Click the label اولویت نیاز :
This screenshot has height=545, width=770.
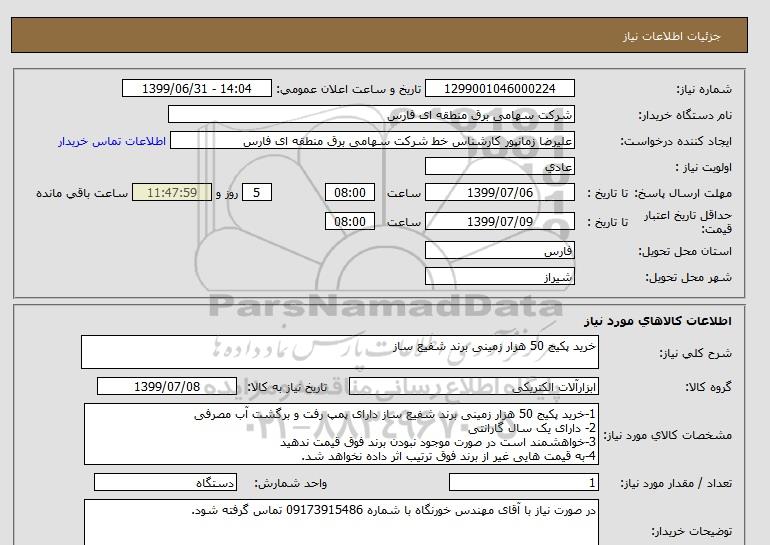pos(704,167)
